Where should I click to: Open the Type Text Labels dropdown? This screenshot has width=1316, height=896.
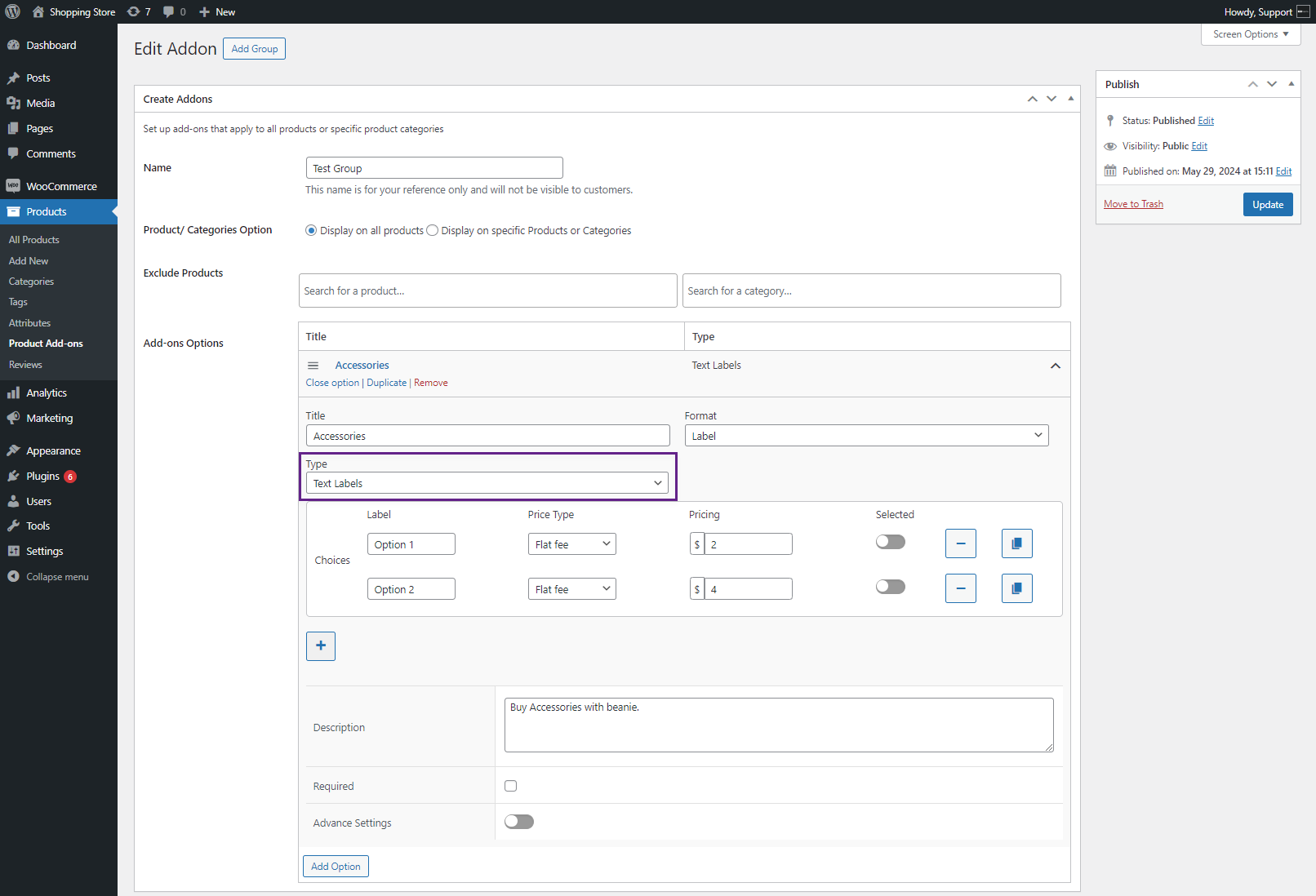coord(487,483)
